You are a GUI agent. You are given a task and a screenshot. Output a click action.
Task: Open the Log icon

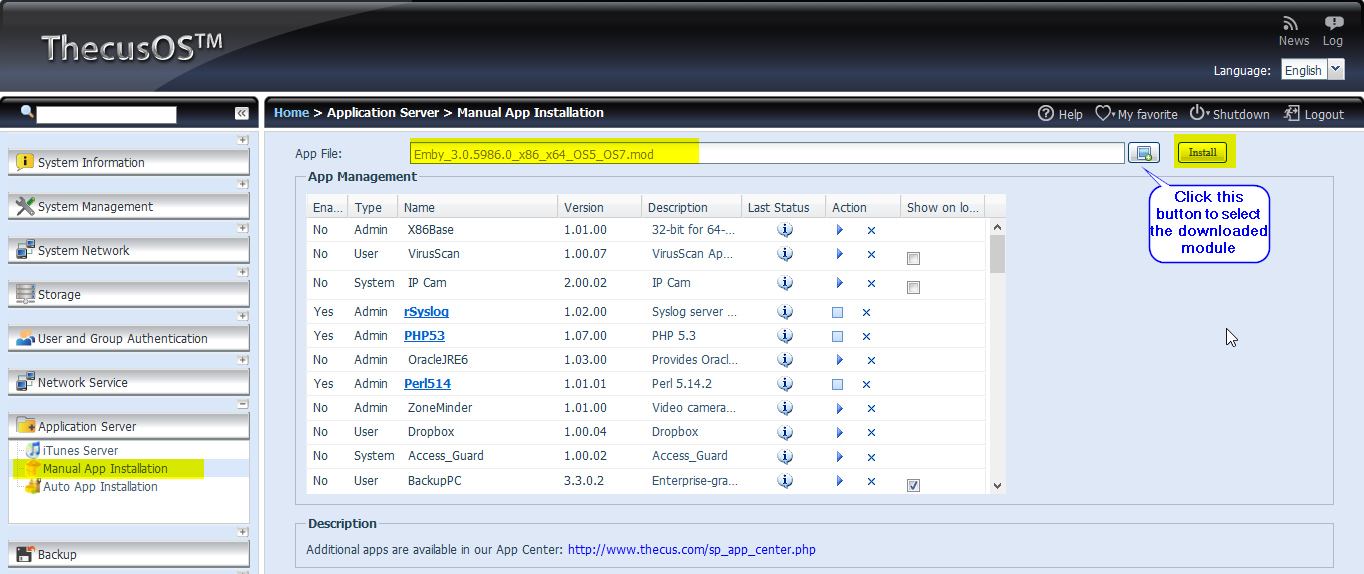click(1333, 23)
